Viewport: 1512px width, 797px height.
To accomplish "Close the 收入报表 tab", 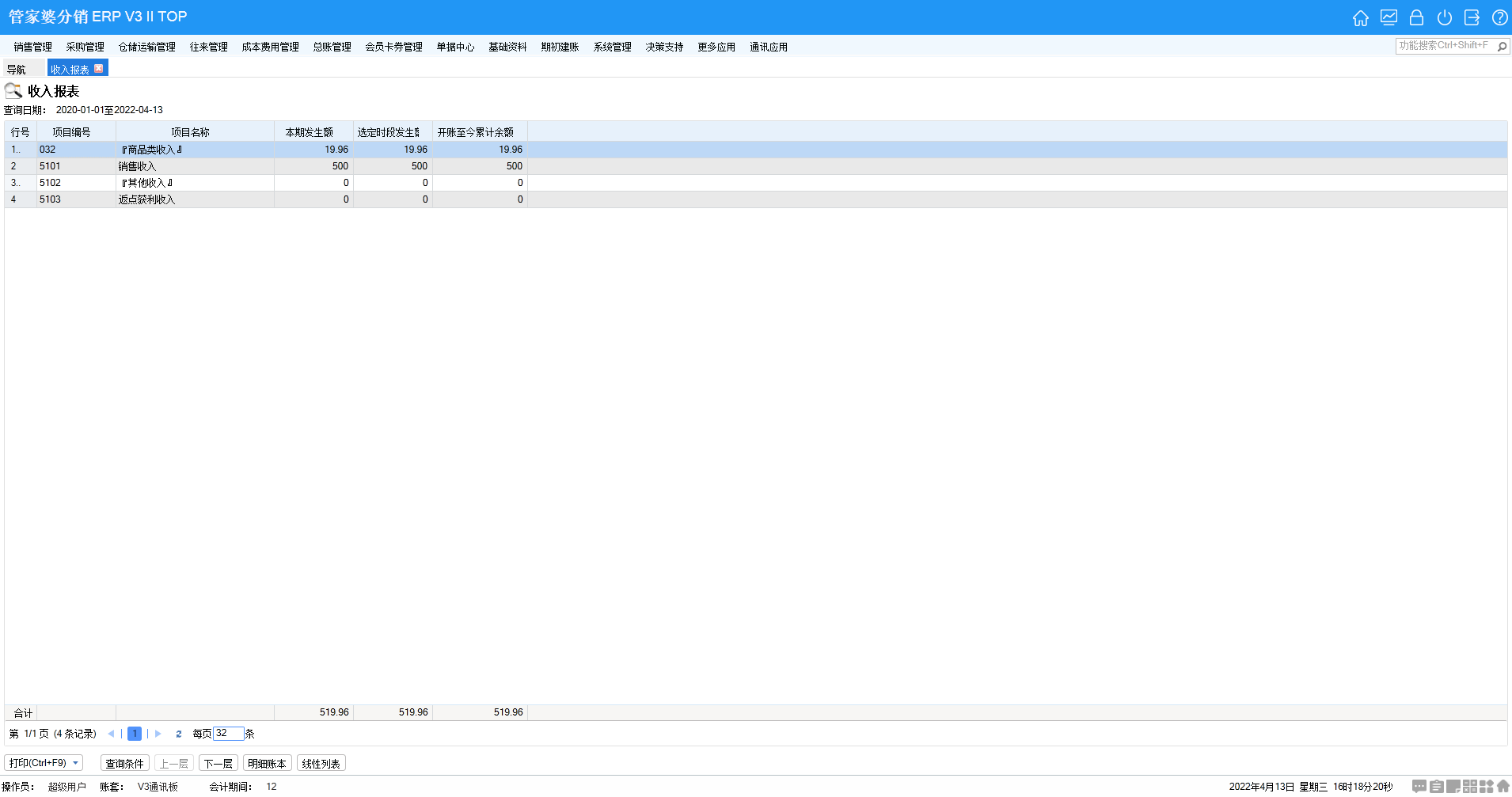I will pos(99,68).
